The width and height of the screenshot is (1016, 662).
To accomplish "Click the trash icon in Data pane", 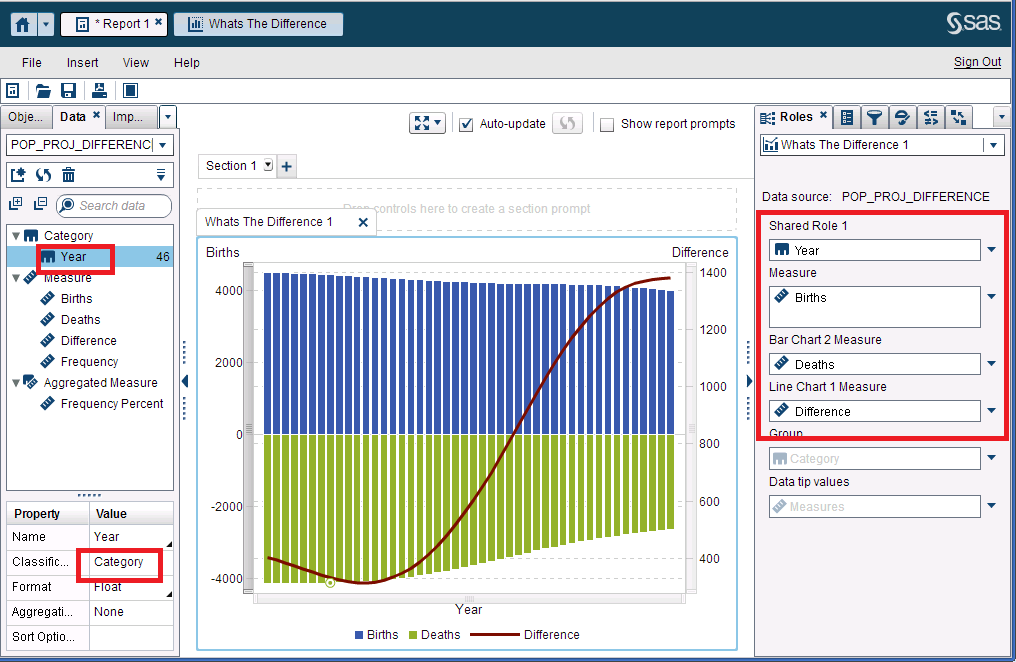I will 69,175.
